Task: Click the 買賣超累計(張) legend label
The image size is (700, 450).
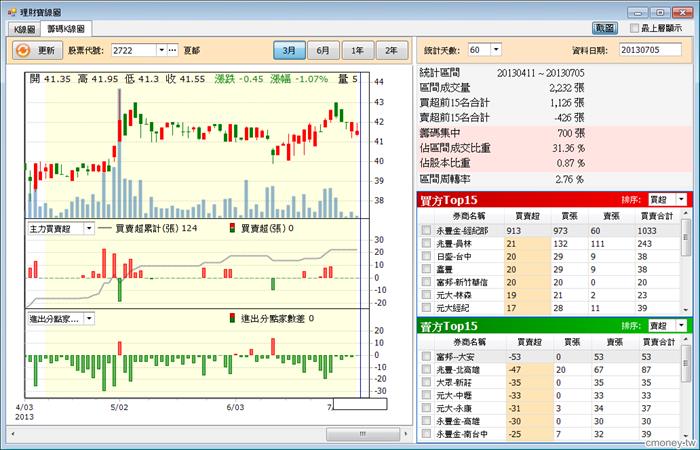Action: click(148, 228)
